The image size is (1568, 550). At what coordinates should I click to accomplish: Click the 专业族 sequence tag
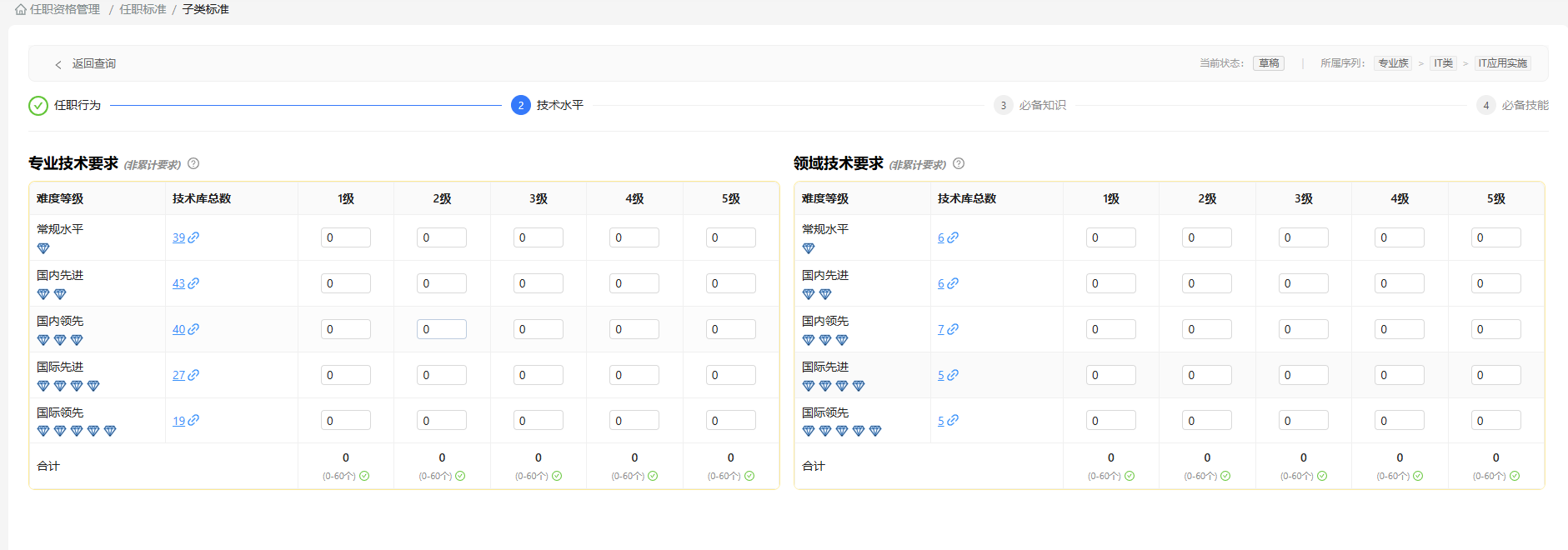(1393, 63)
